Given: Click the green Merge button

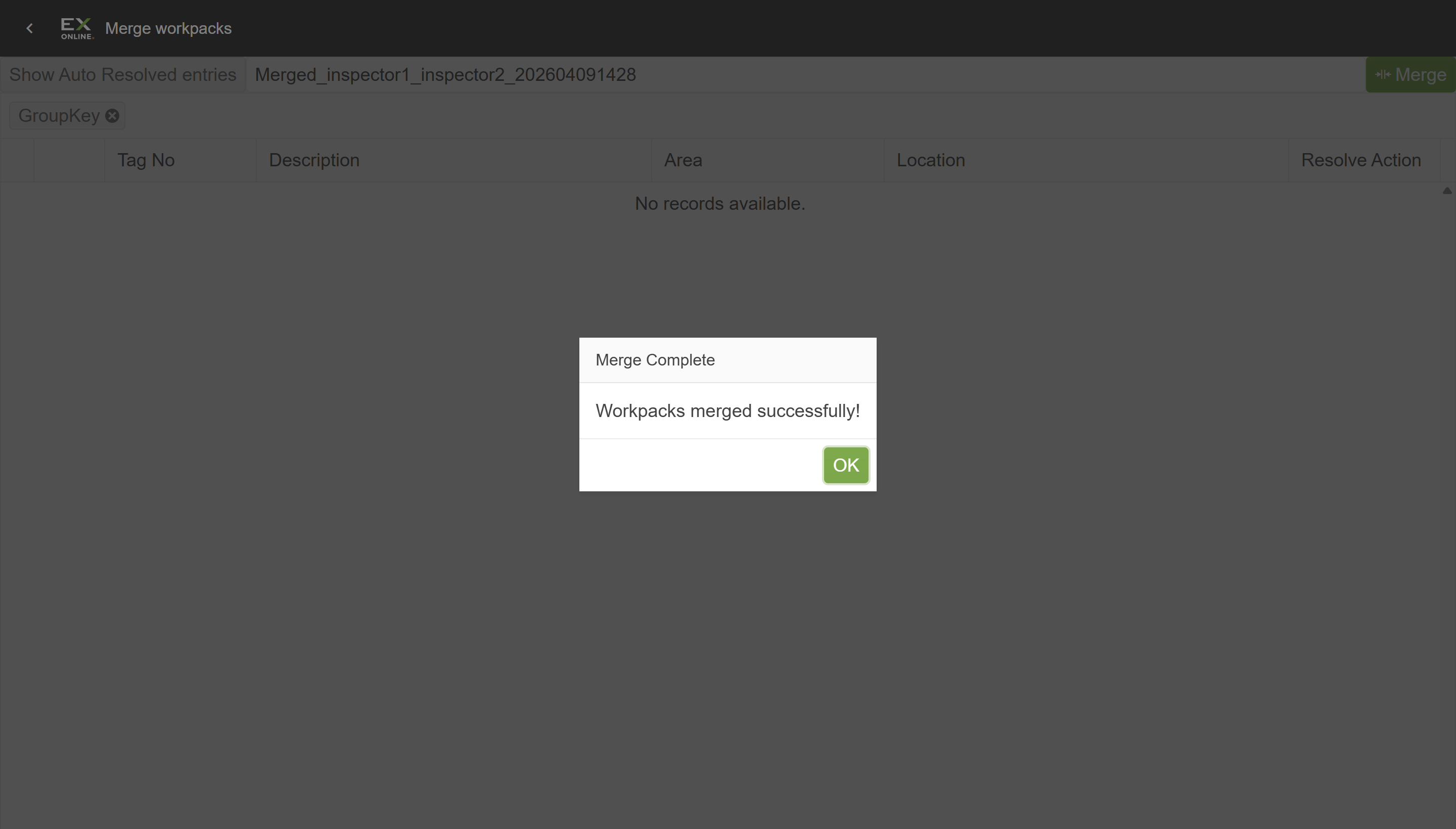Looking at the screenshot, I should (x=1410, y=75).
